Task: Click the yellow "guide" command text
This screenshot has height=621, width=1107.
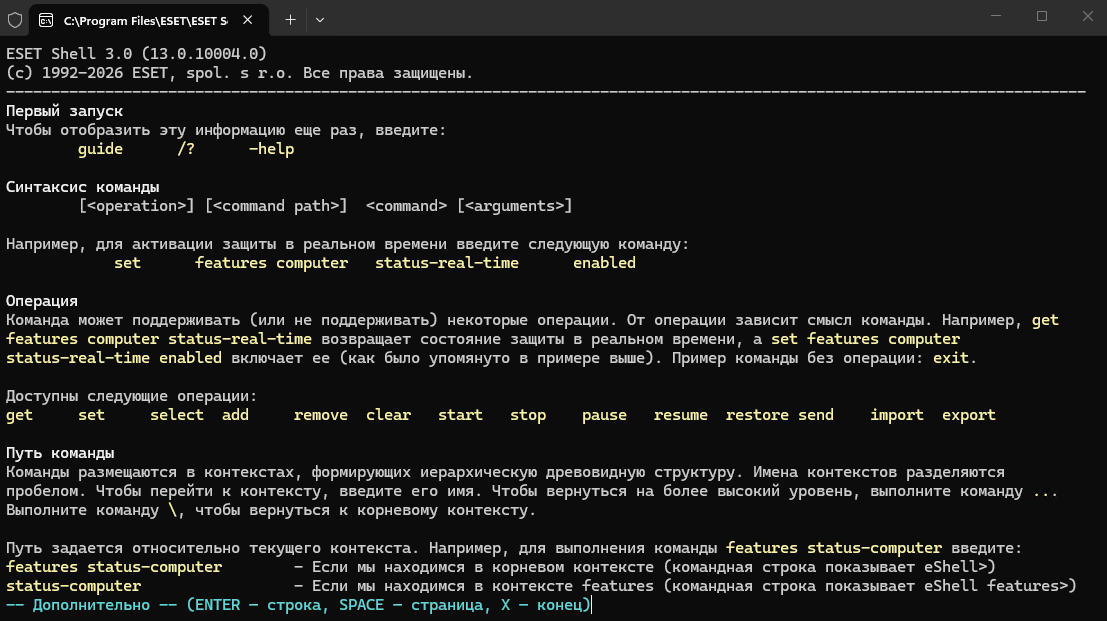Action: [100, 149]
